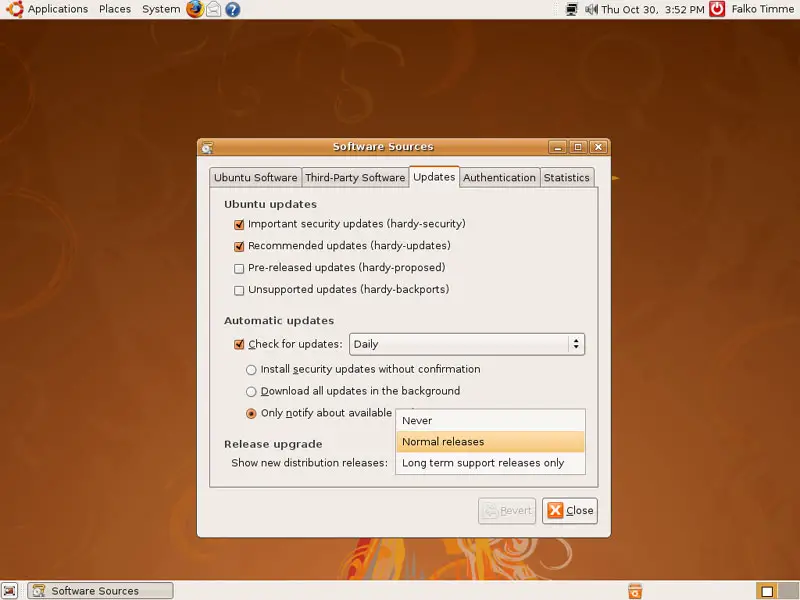The height and width of the screenshot is (600, 800).
Task: Click the Close button in dialog
Action: (x=570, y=510)
